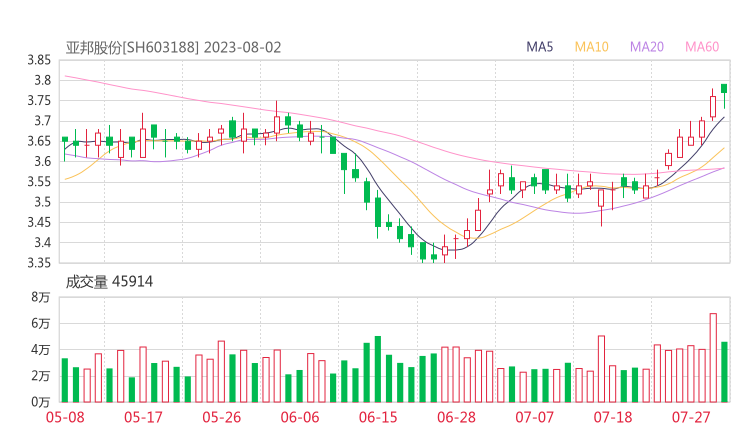
Task: Click the 3.6 price axis label
Action: [x=42, y=161]
